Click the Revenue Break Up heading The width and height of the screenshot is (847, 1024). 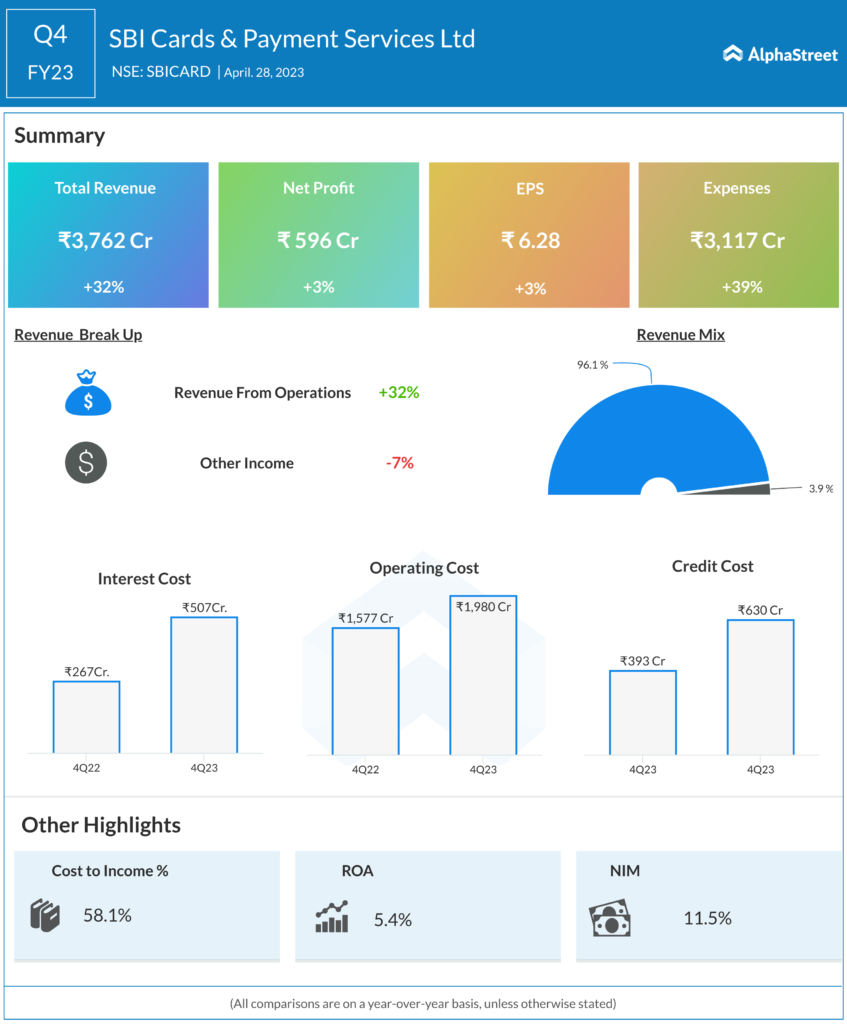coord(78,335)
